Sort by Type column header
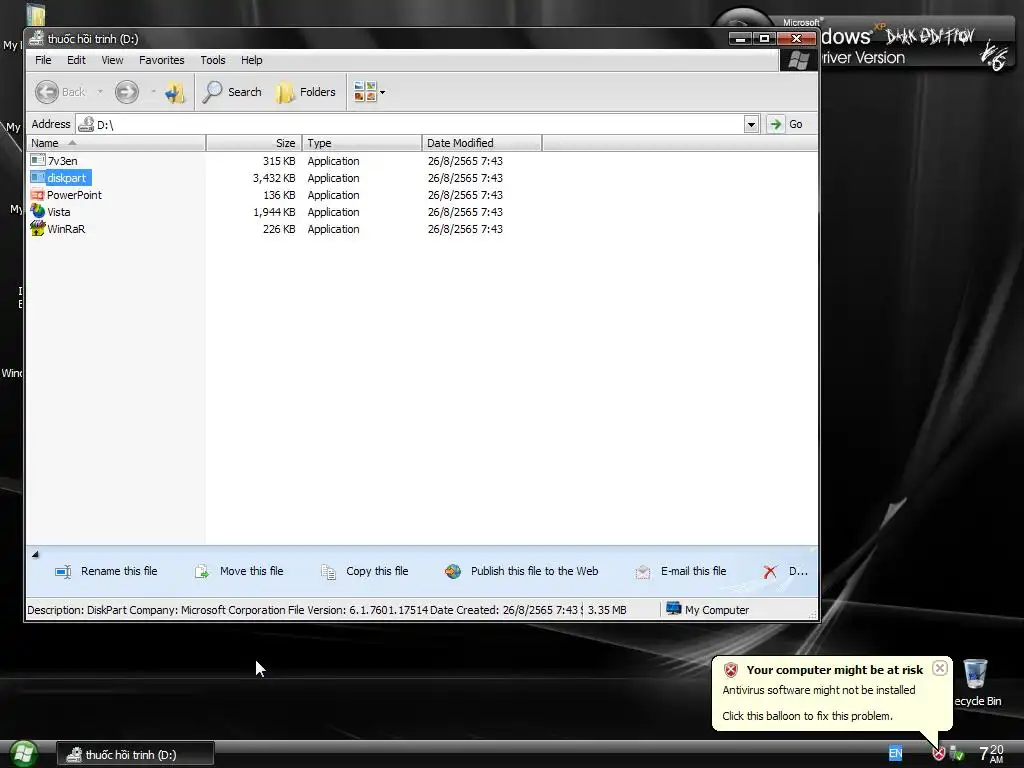Screen dimensions: 1024x768 [x=362, y=143]
